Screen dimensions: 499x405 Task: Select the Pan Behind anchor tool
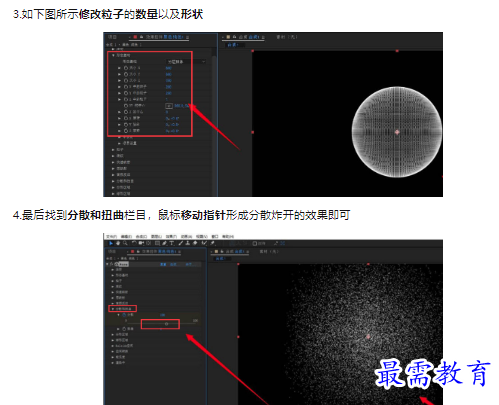pyautogui.click(x=149, y=243)
